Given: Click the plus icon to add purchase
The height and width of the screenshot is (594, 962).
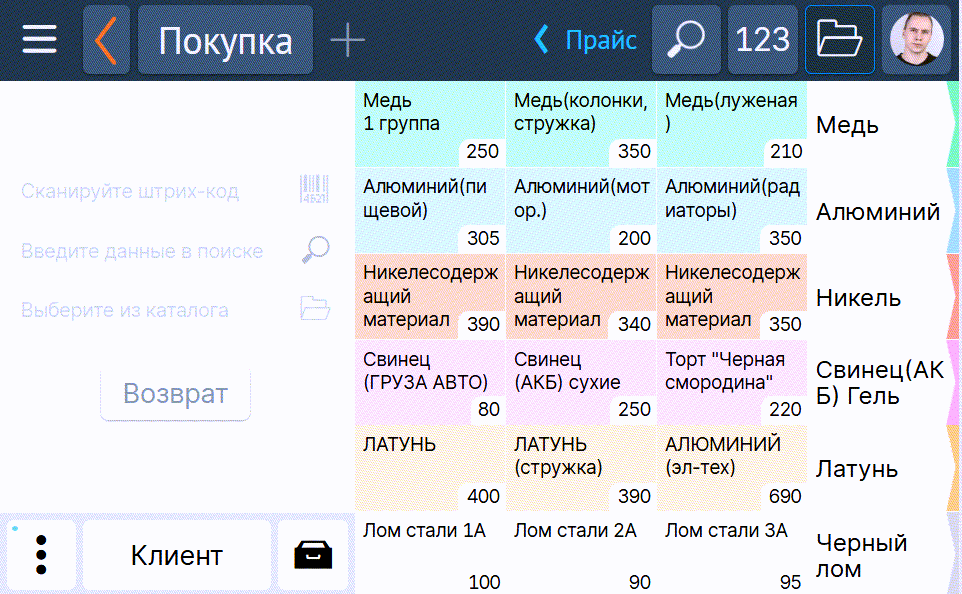Looking at the screenshot, I should pyautogui.click(x=347, y=40).
